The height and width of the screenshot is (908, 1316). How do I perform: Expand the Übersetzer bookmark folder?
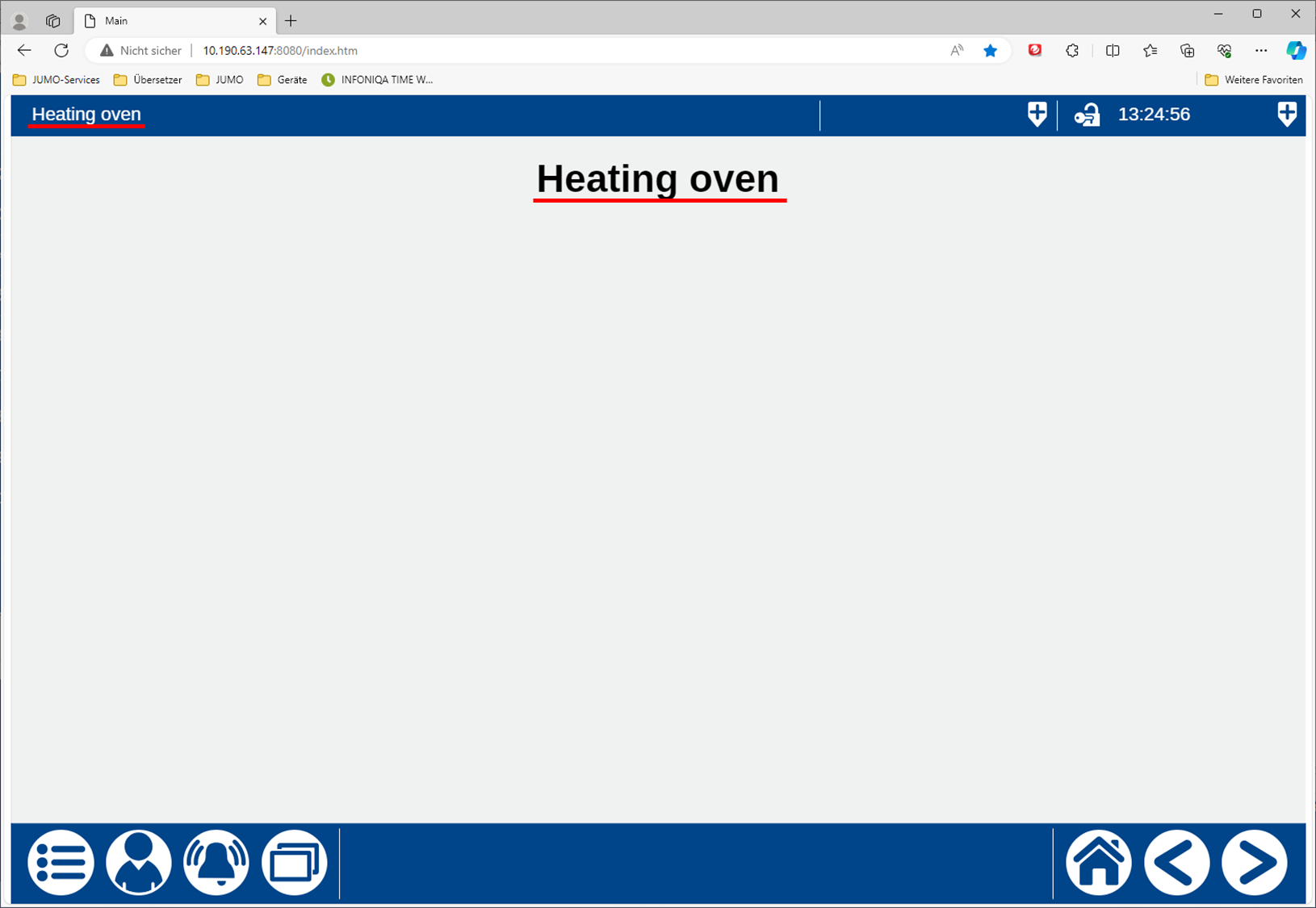(x=148, y=80)
